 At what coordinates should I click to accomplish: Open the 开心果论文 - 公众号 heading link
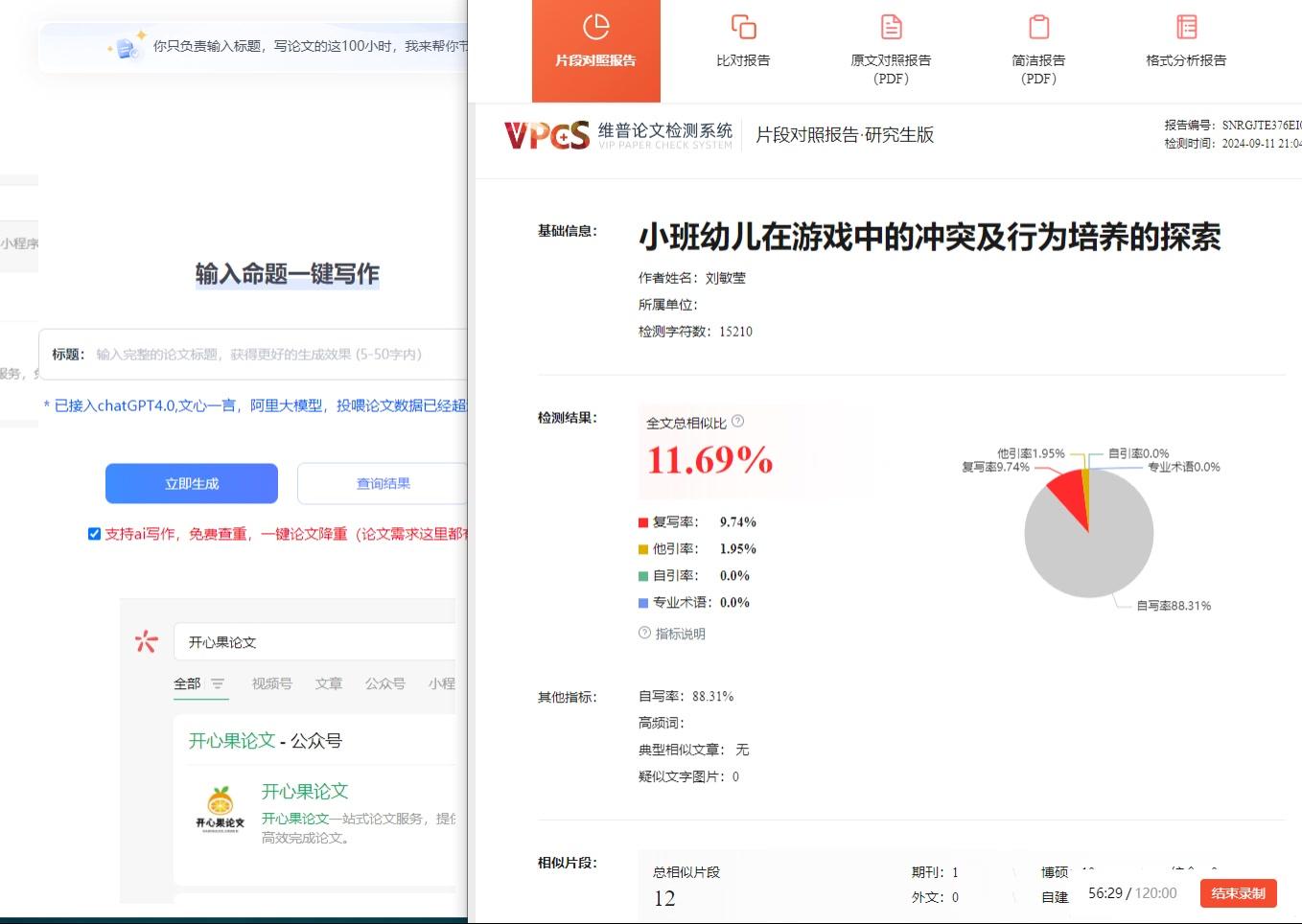pos(265,741)
